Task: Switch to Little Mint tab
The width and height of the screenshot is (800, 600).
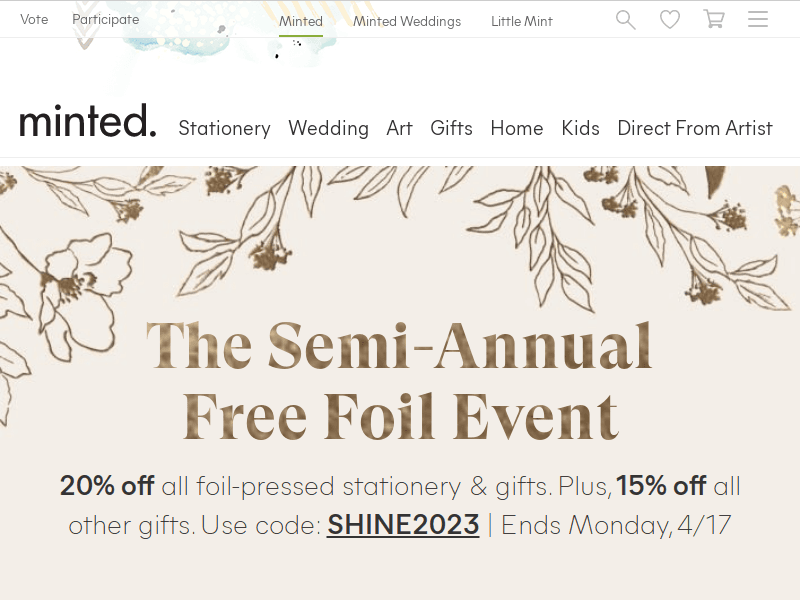Action: pyautogui.click(x=522, y=21)
